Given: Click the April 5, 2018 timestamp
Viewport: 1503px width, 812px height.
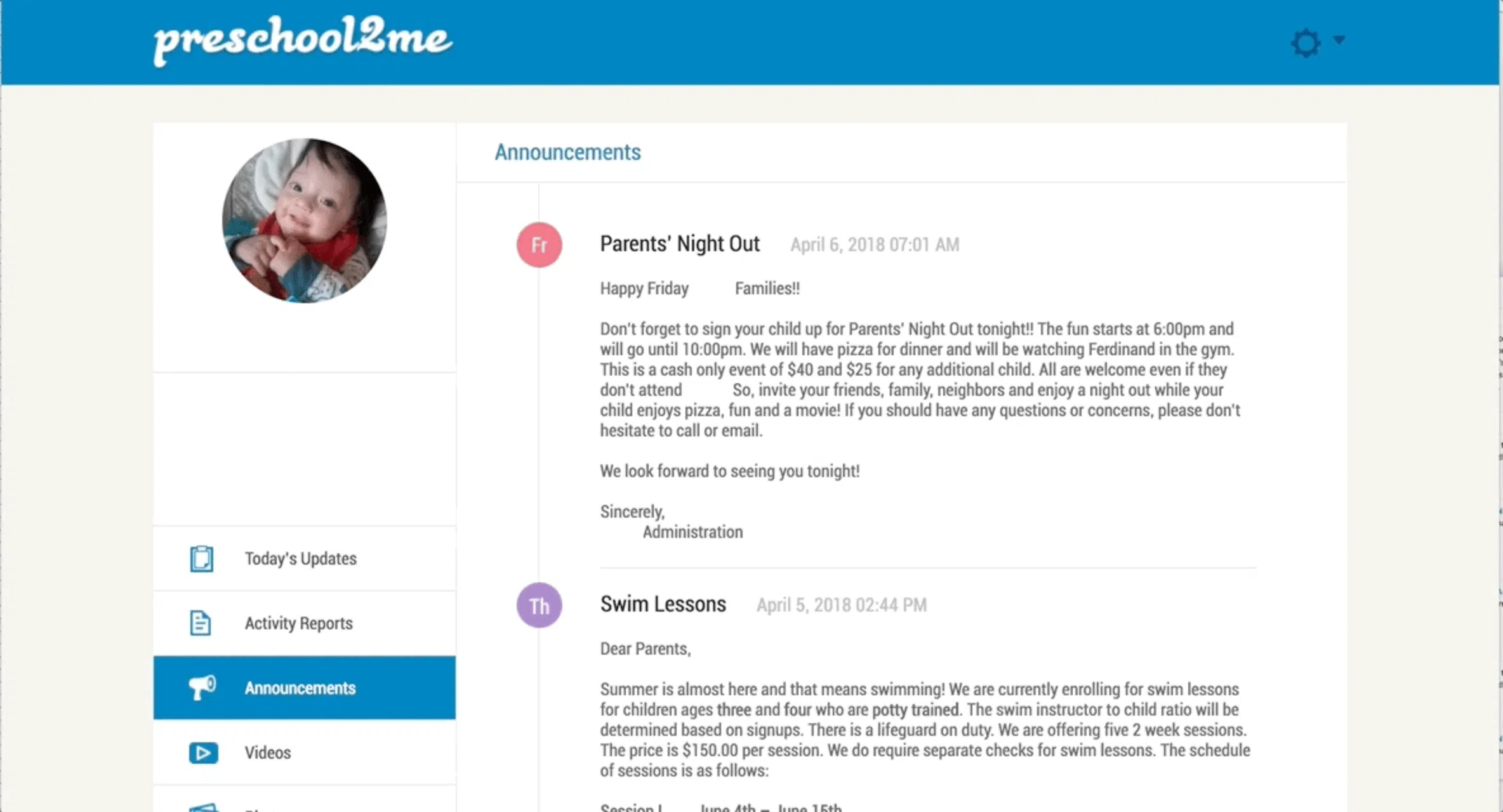Looking at the screenshot, I should 842,605.
